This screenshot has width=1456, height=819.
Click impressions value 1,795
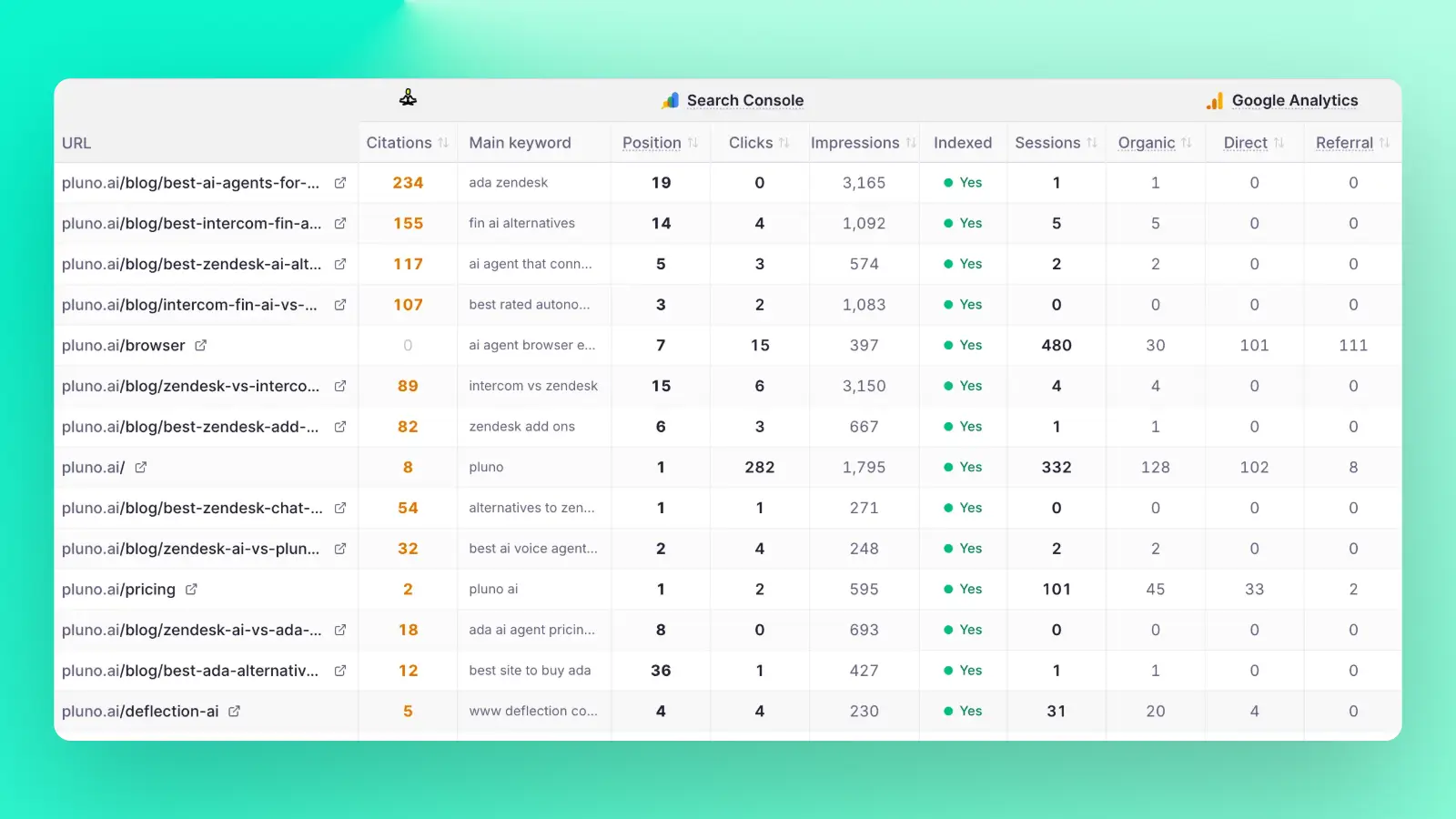[864, 467]
